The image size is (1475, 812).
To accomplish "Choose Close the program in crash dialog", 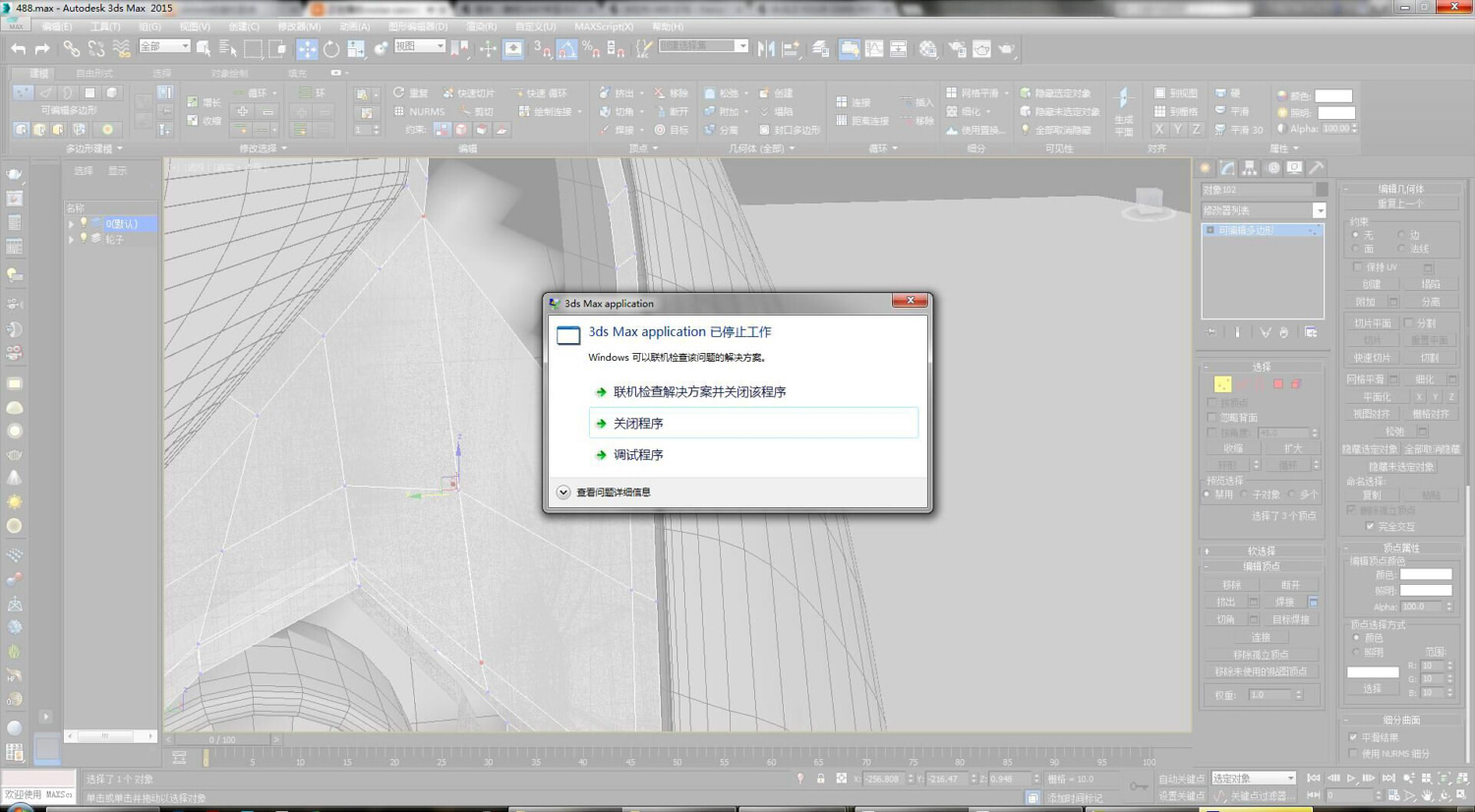I will pyautogui.click(x=753, y=424).
